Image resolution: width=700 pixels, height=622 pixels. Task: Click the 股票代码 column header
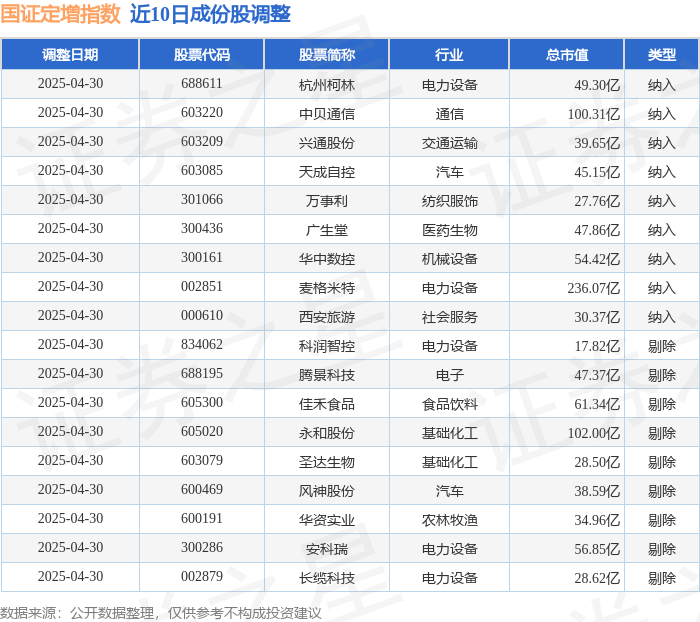point(202,54)
